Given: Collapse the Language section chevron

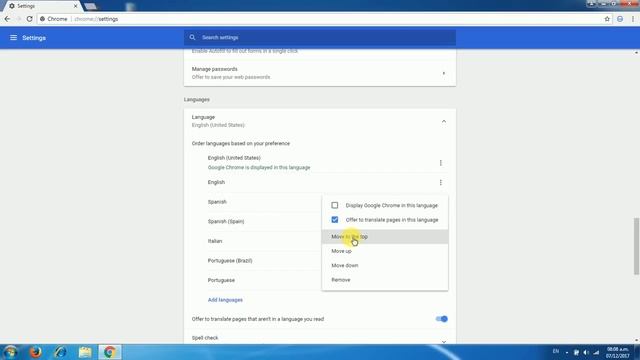Looking at the screenshot, I should (x=444, y=121).
